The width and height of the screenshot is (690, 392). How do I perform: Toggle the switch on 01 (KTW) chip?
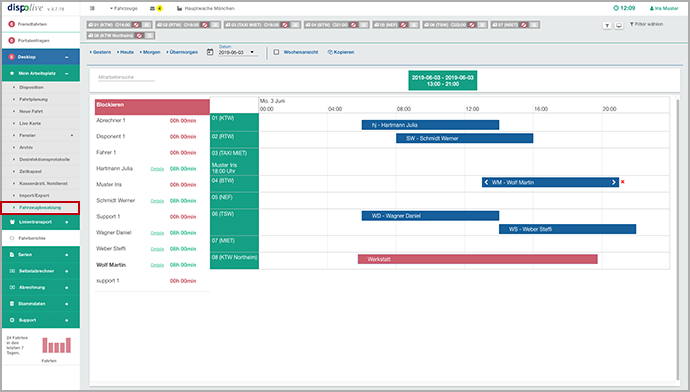coord(147,25)
